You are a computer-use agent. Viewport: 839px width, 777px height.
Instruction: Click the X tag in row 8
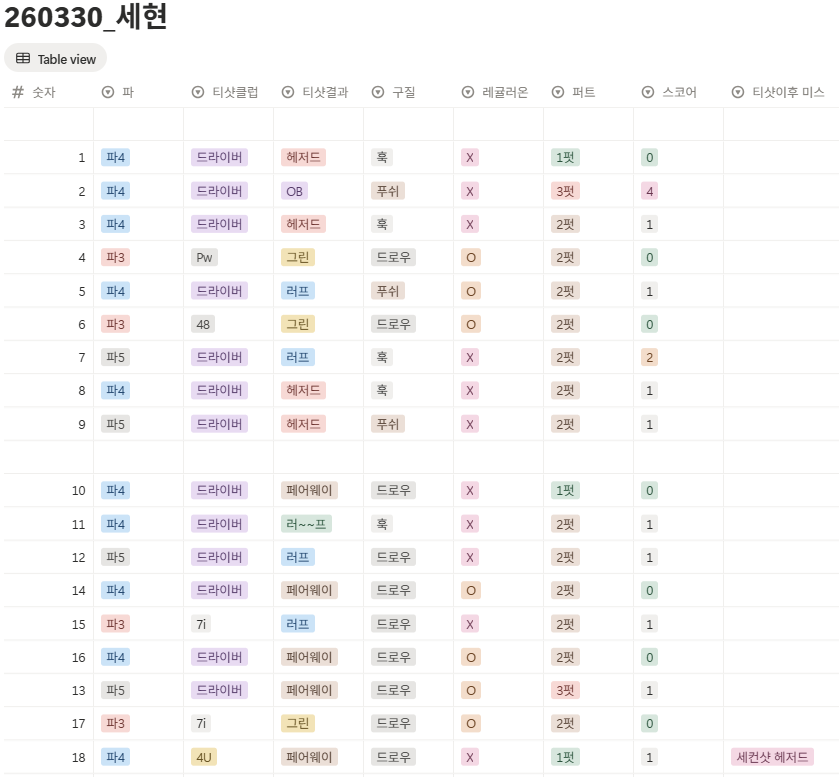(x=470, y=391)
